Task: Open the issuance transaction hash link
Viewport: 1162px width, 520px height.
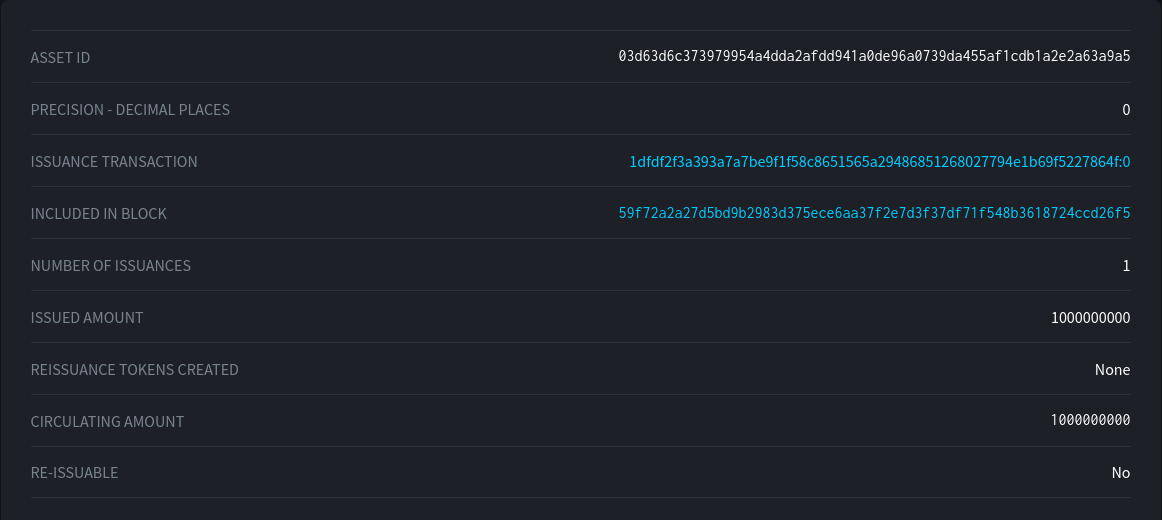Action: (x=879, y=162)
